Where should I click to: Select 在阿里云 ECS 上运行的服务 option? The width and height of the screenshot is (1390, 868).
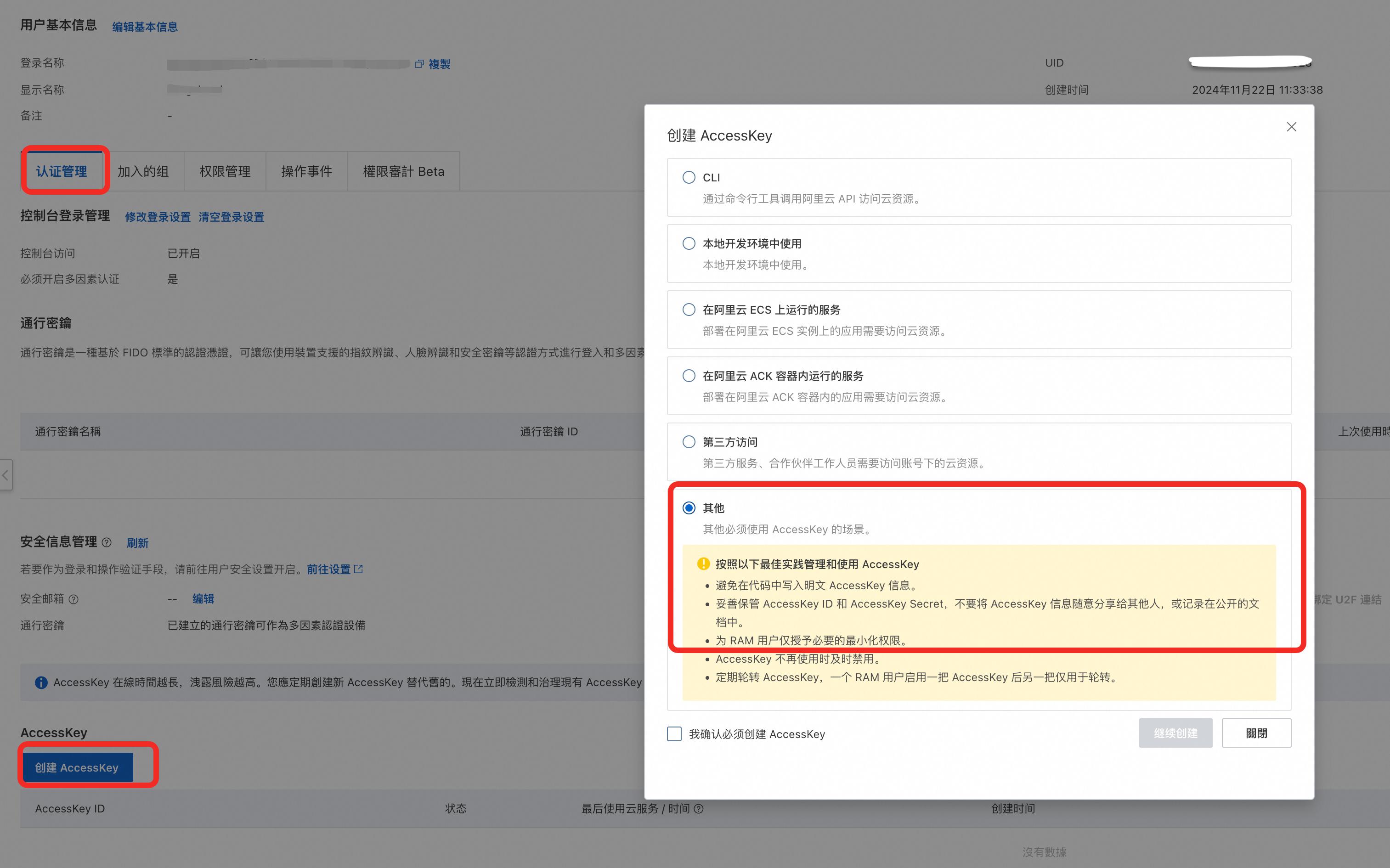tap(689, 310)
